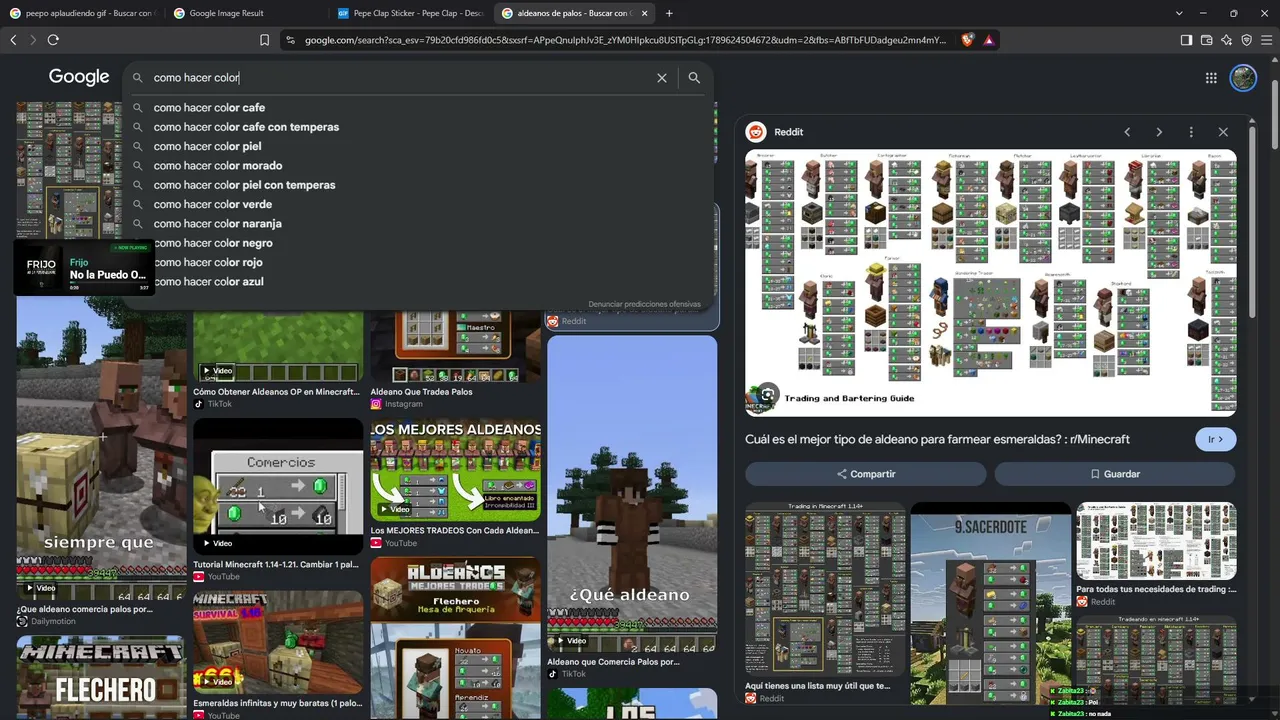Open the browser hamburger menu
This screenshot has width=1280, height=720.
point(1266,40)
